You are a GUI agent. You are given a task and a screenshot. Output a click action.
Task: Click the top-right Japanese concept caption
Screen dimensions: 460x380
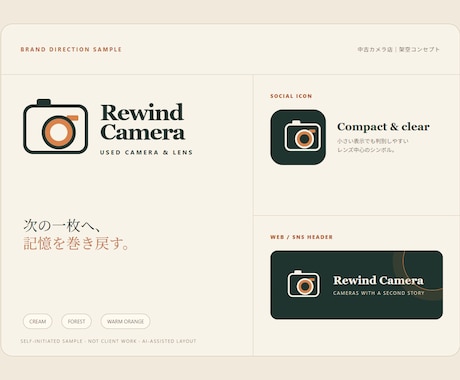pos(399,49)
